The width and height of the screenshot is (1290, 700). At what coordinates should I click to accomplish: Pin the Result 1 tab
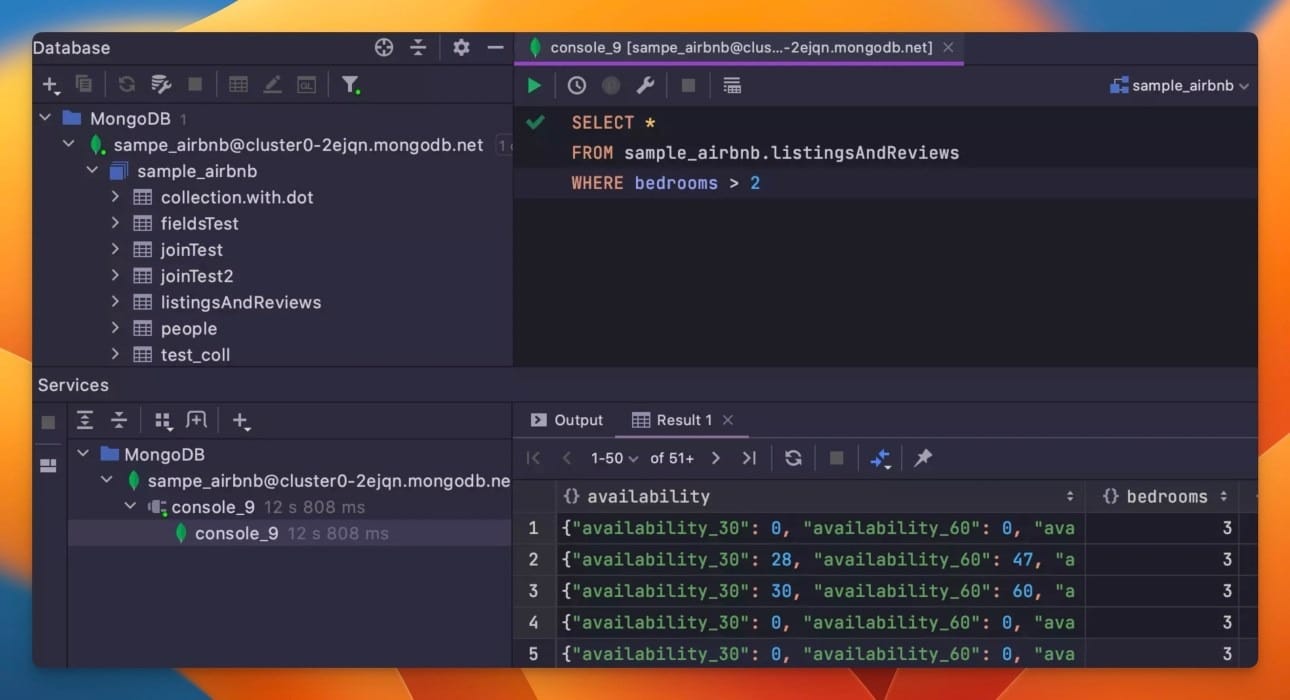pyautogui.click(x=922, y=457)
